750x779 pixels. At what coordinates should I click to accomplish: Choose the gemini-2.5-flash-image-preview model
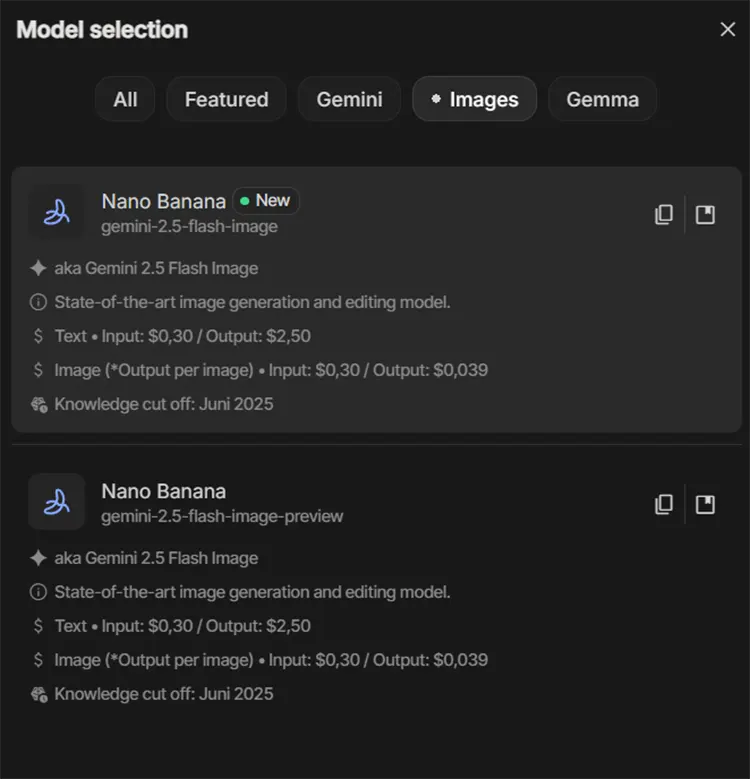pyautogui.click(x=221, y=516)
